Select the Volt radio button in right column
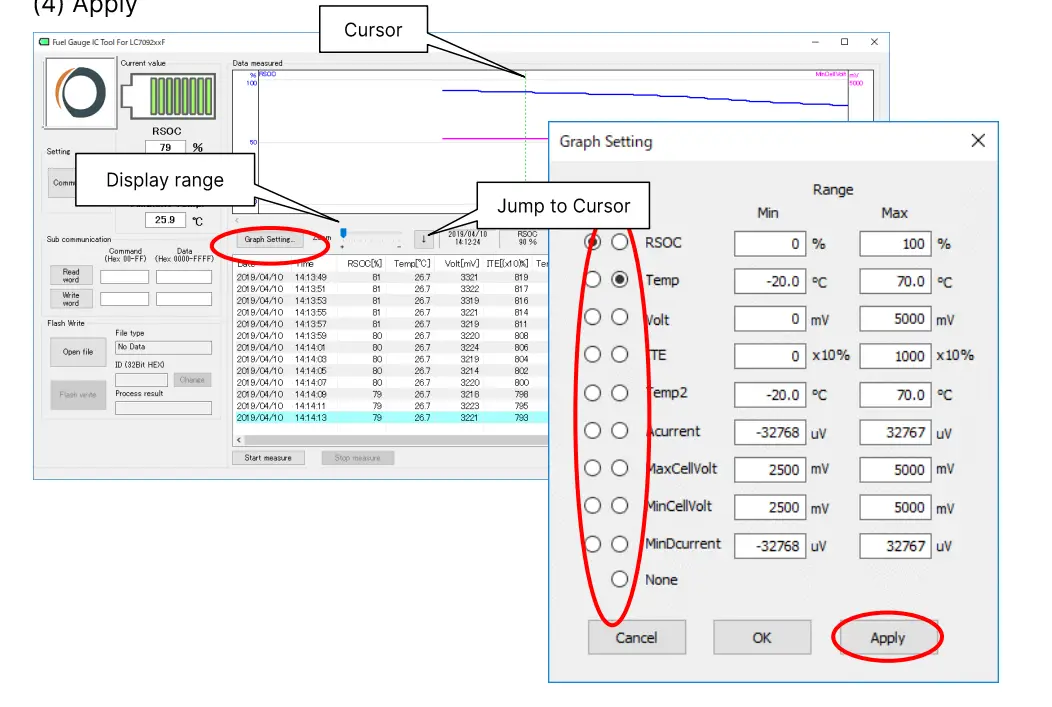 tap(619, 318)
